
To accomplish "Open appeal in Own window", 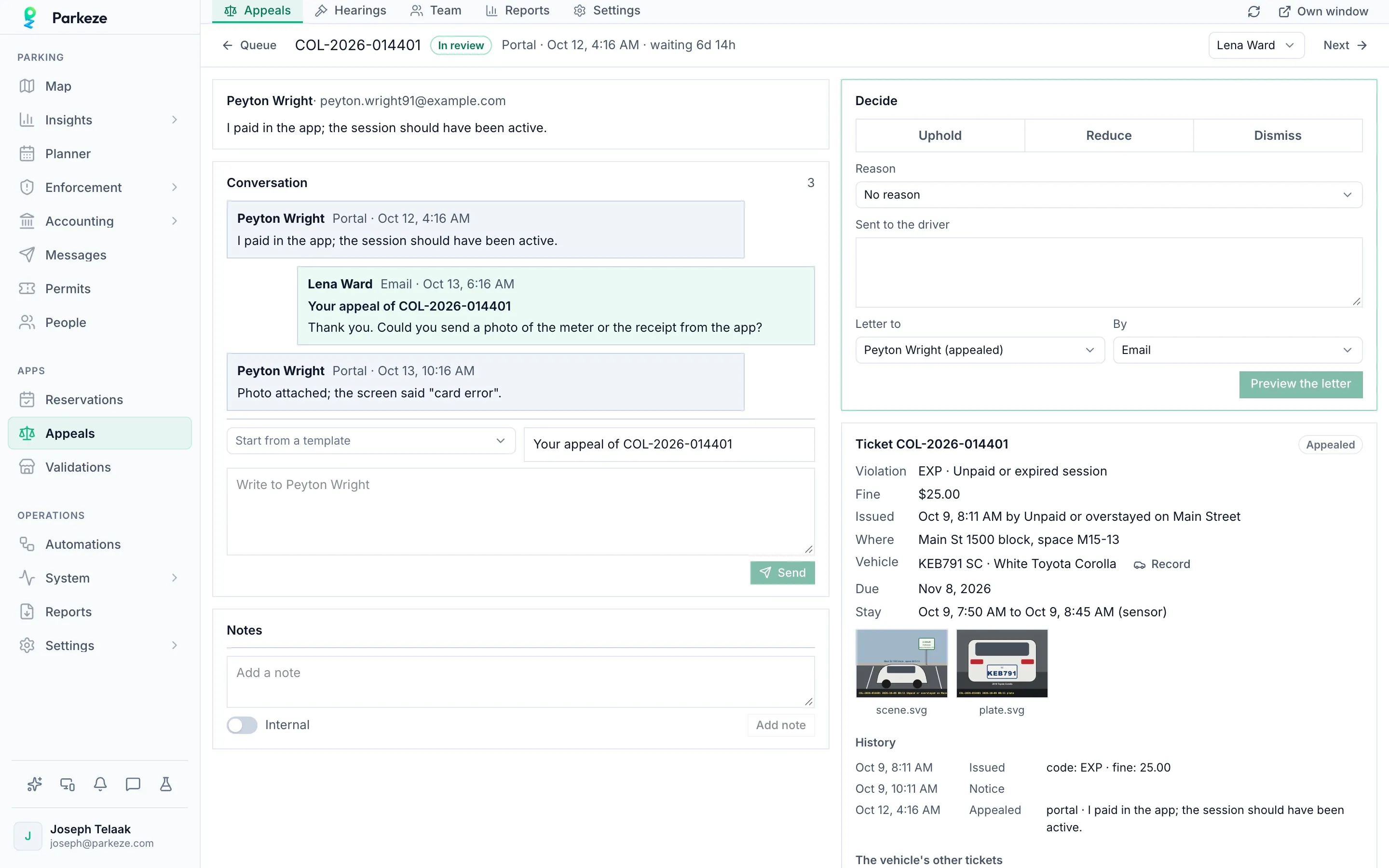I will coord(1323,12).
